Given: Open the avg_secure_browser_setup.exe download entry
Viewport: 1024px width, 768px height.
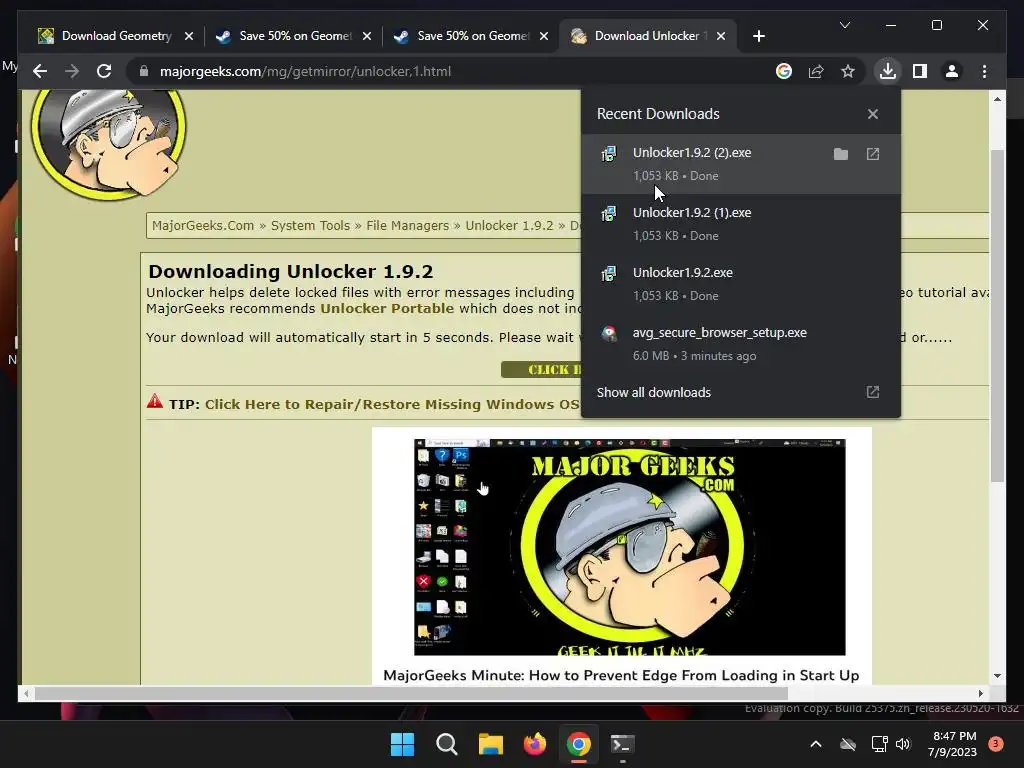Looking at the screenshot, I should (x=741, y=344).
